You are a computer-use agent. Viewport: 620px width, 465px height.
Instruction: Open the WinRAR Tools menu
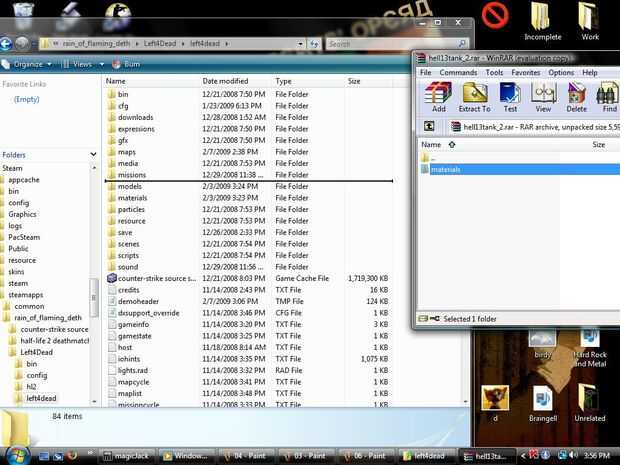[x=494, y=72]
